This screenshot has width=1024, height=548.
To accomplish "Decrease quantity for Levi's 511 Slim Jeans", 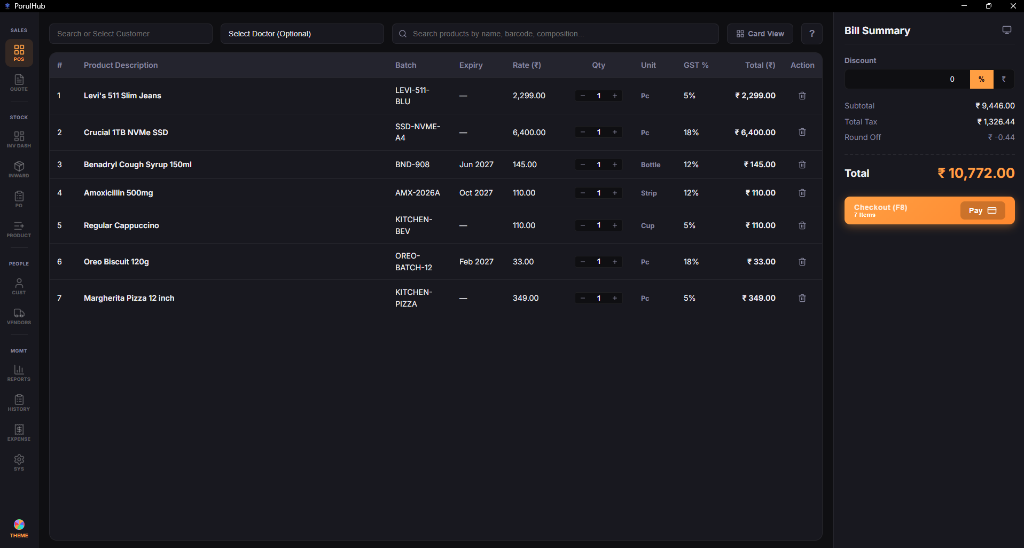I will [583, 95].
